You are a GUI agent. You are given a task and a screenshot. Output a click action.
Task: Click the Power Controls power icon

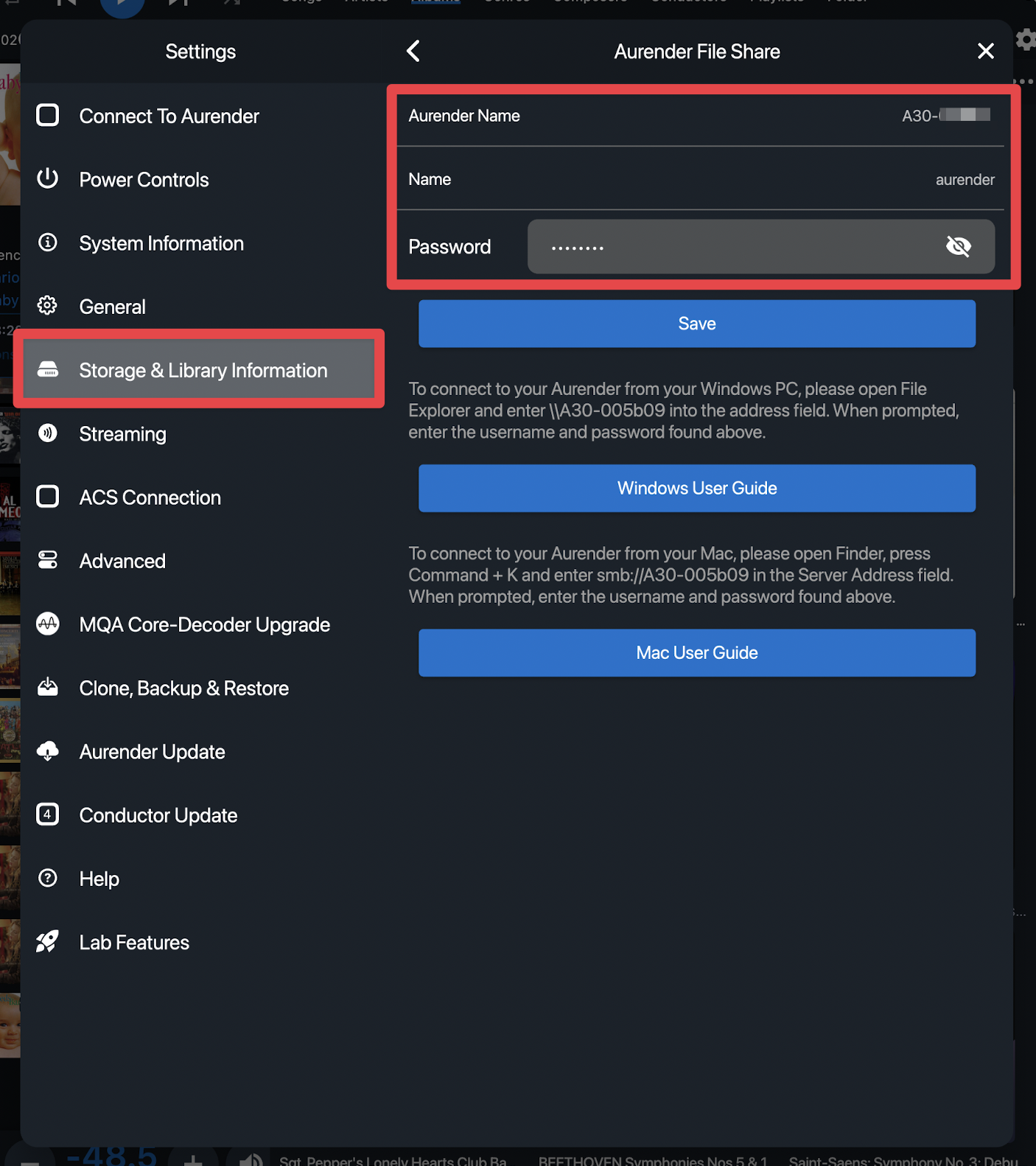tap(48, 178)
